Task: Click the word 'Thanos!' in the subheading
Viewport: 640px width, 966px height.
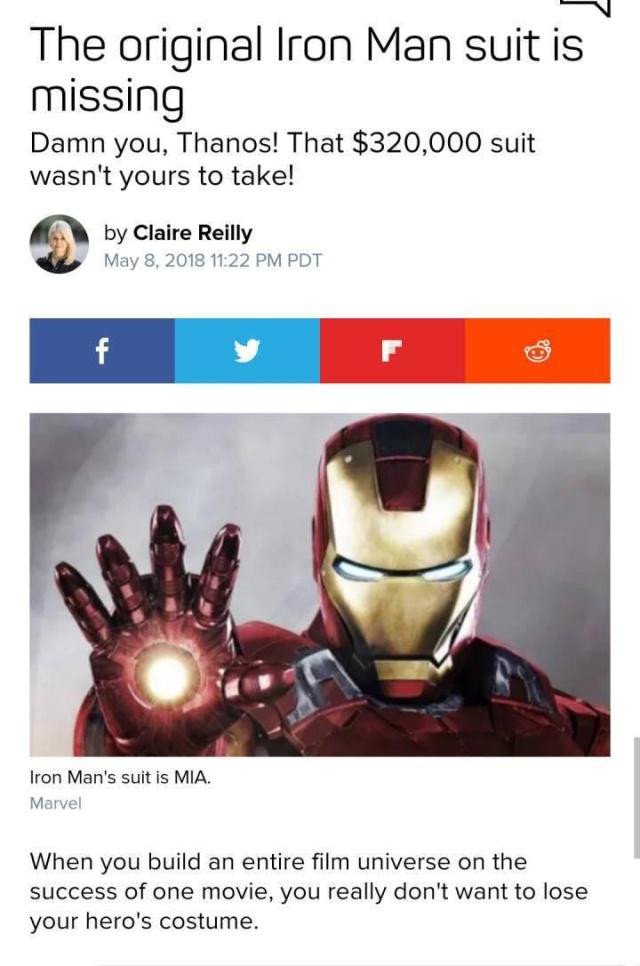Action: coord(230,143)
